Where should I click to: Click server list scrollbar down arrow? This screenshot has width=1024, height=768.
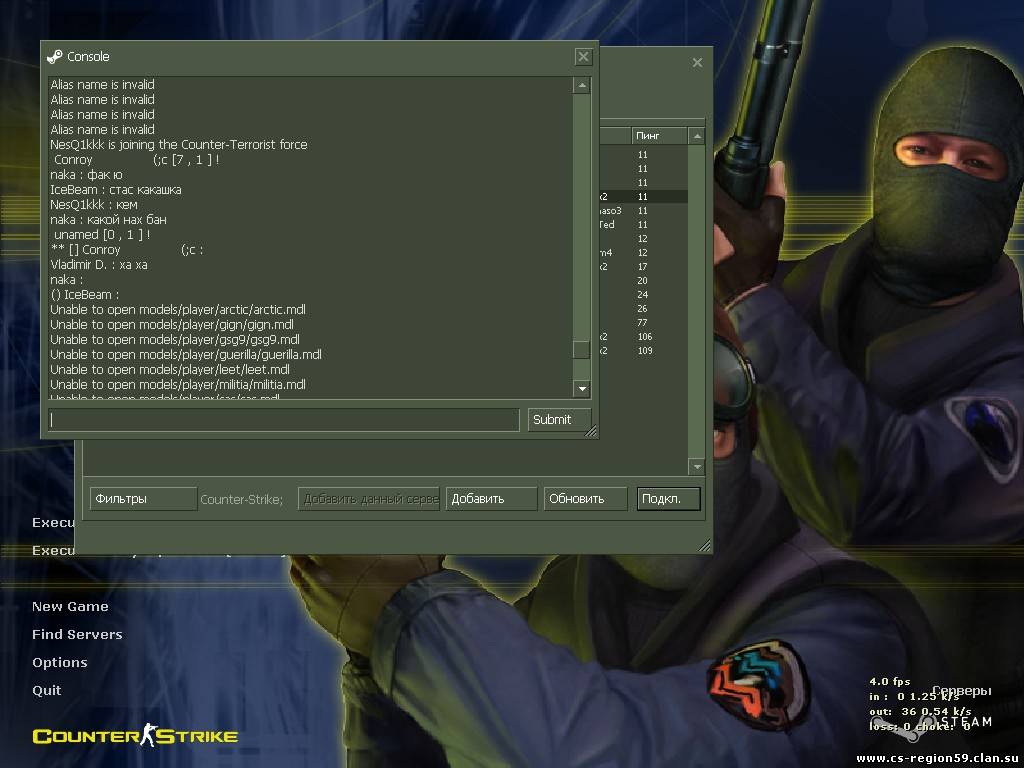[x=697, y=466]
